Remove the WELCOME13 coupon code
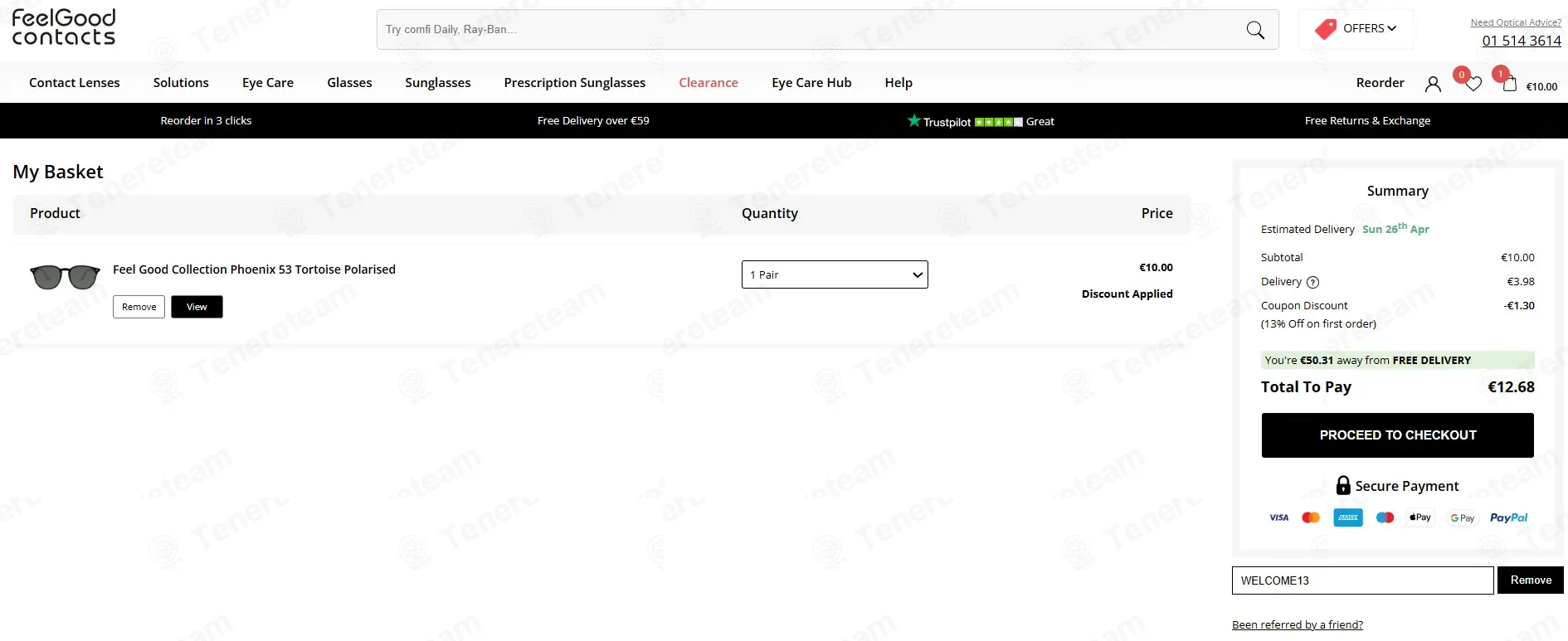1568x641 pixels. coord(1531,580)
